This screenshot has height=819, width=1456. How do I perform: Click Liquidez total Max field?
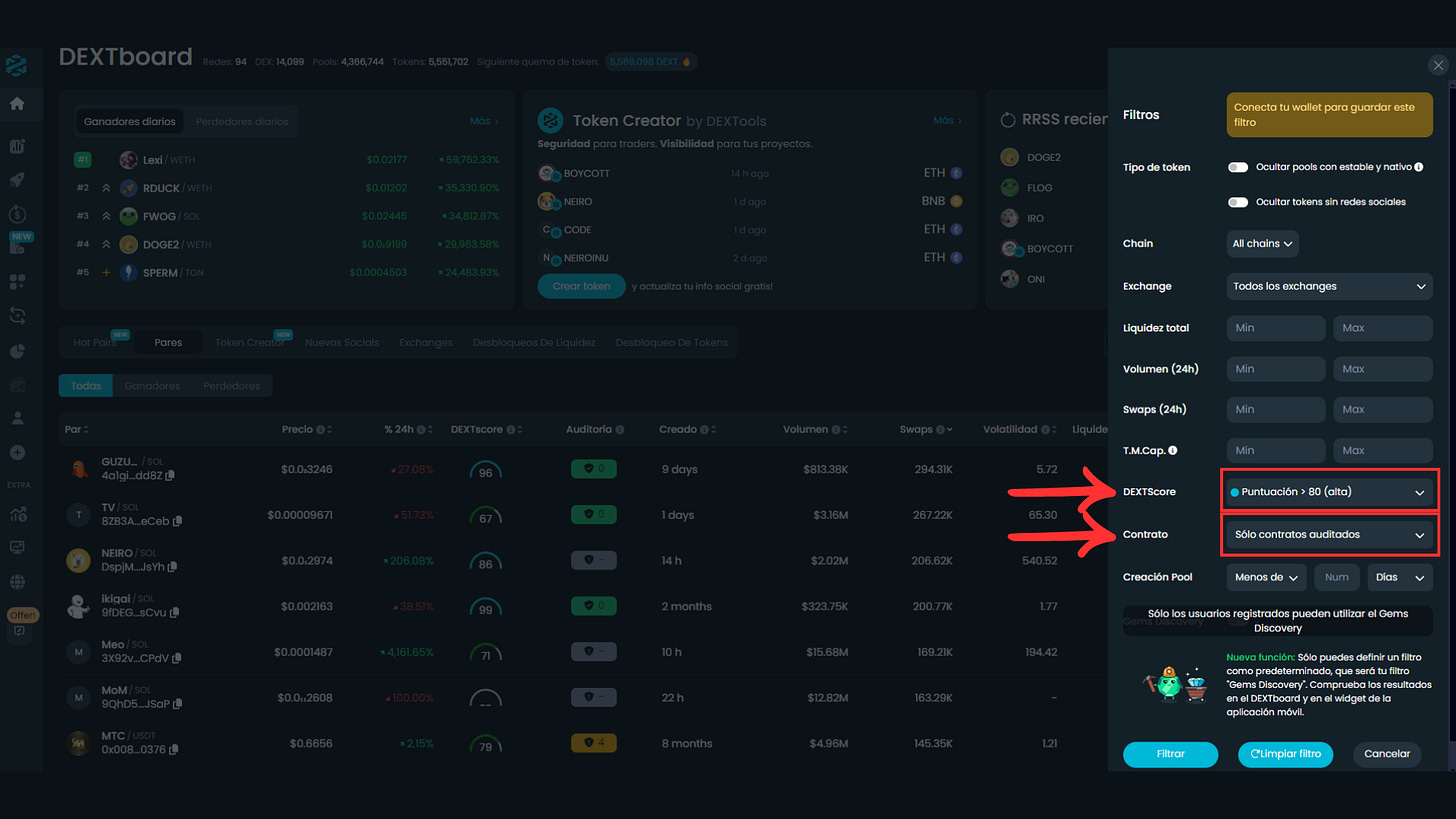[x=1383, y=328]
